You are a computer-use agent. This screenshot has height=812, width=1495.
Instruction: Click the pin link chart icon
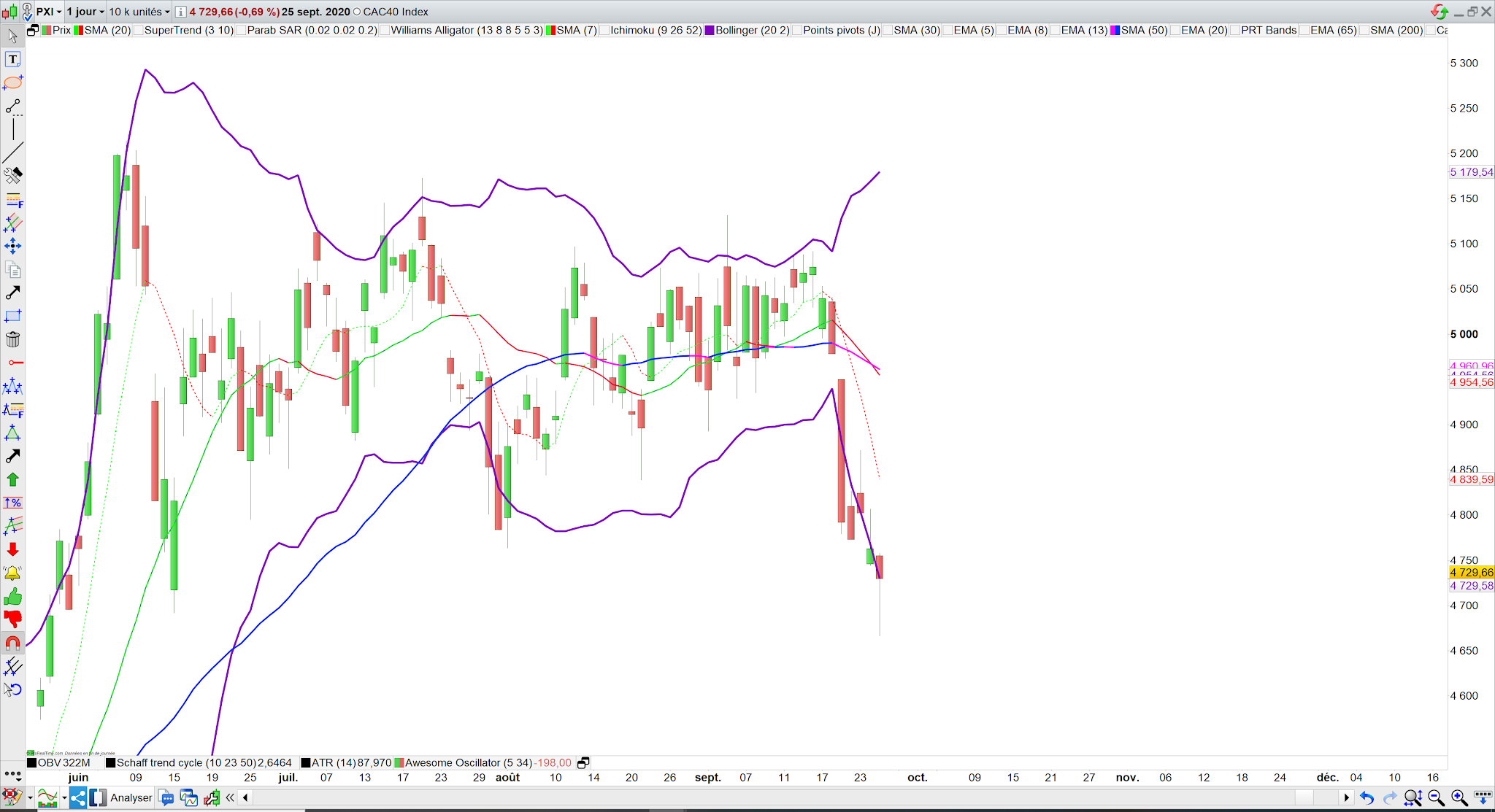pos(27,12)
